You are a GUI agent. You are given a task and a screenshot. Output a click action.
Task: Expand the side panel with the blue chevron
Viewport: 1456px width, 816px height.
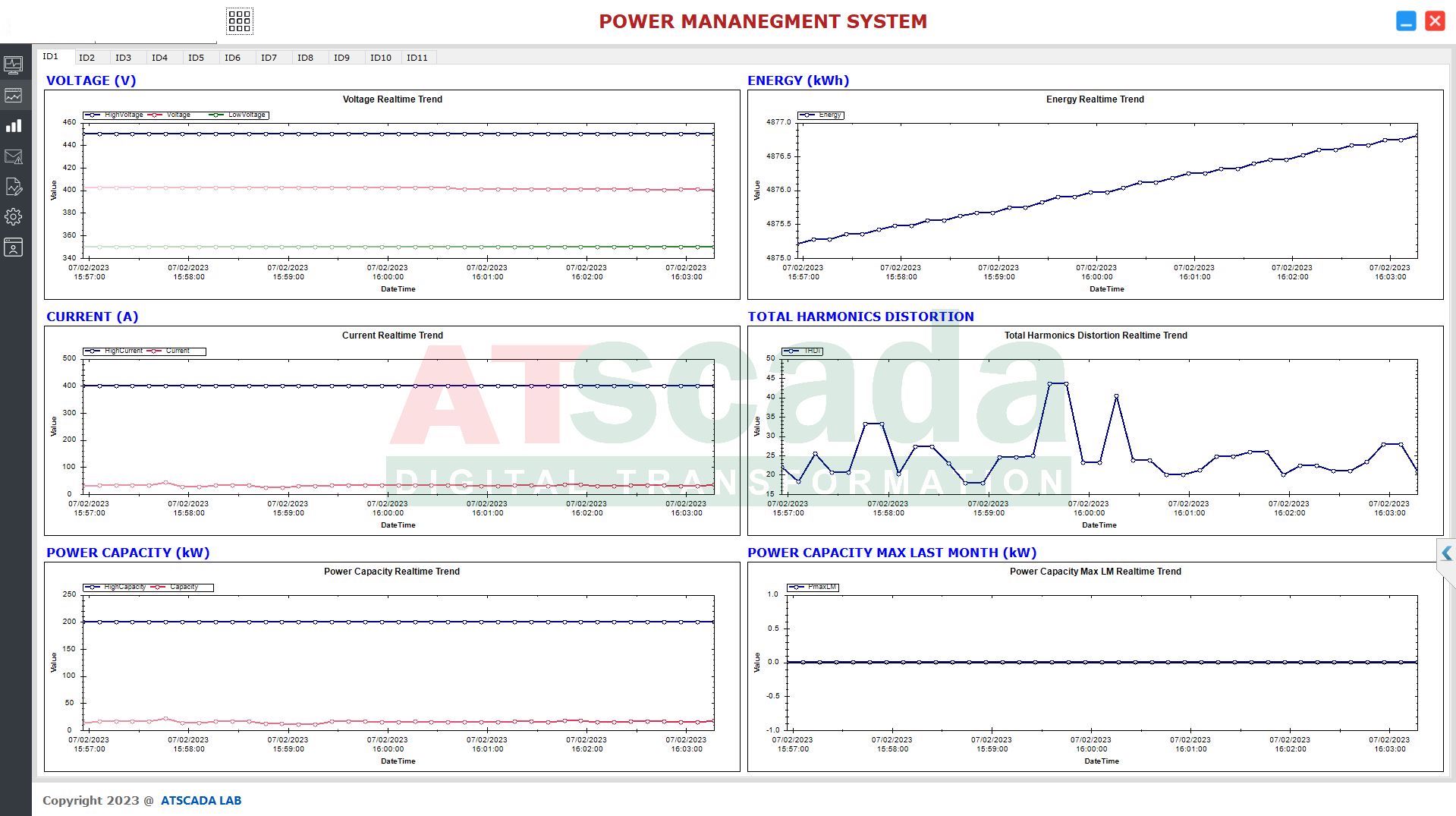(1446, 553)
